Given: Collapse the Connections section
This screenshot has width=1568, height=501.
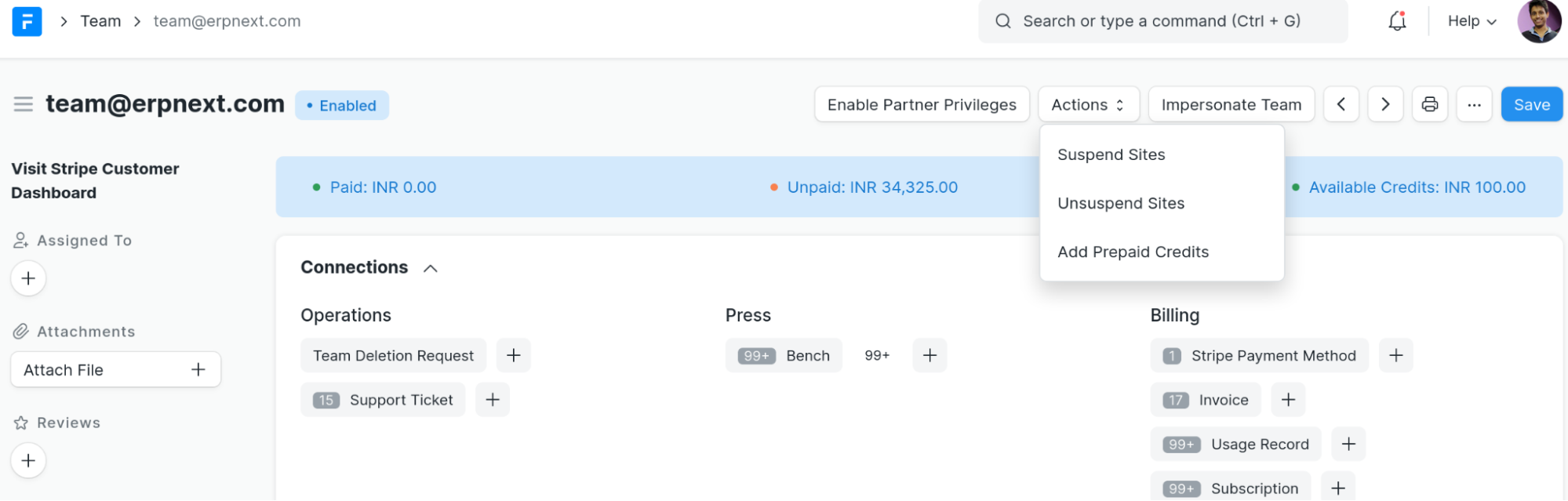Looking at the screenshot, I should tap(430, 268).
